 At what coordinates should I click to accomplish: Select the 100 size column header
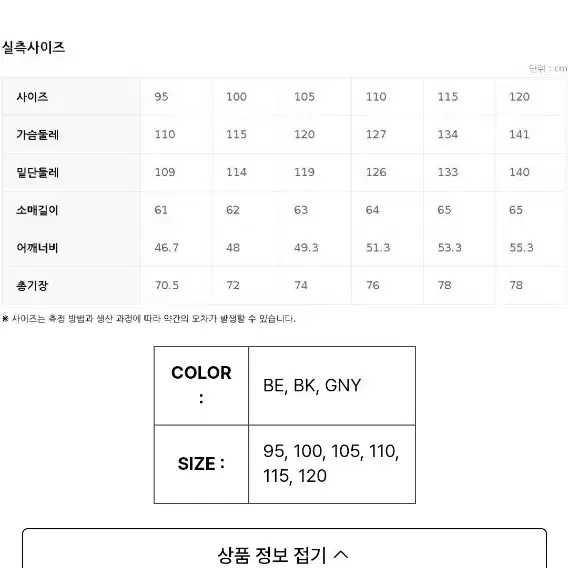pos(236,97)
